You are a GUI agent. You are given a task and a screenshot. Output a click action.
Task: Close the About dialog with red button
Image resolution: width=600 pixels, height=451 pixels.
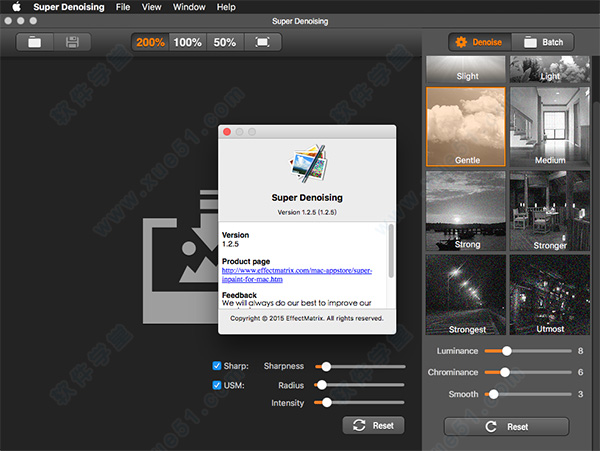point(227,132)
